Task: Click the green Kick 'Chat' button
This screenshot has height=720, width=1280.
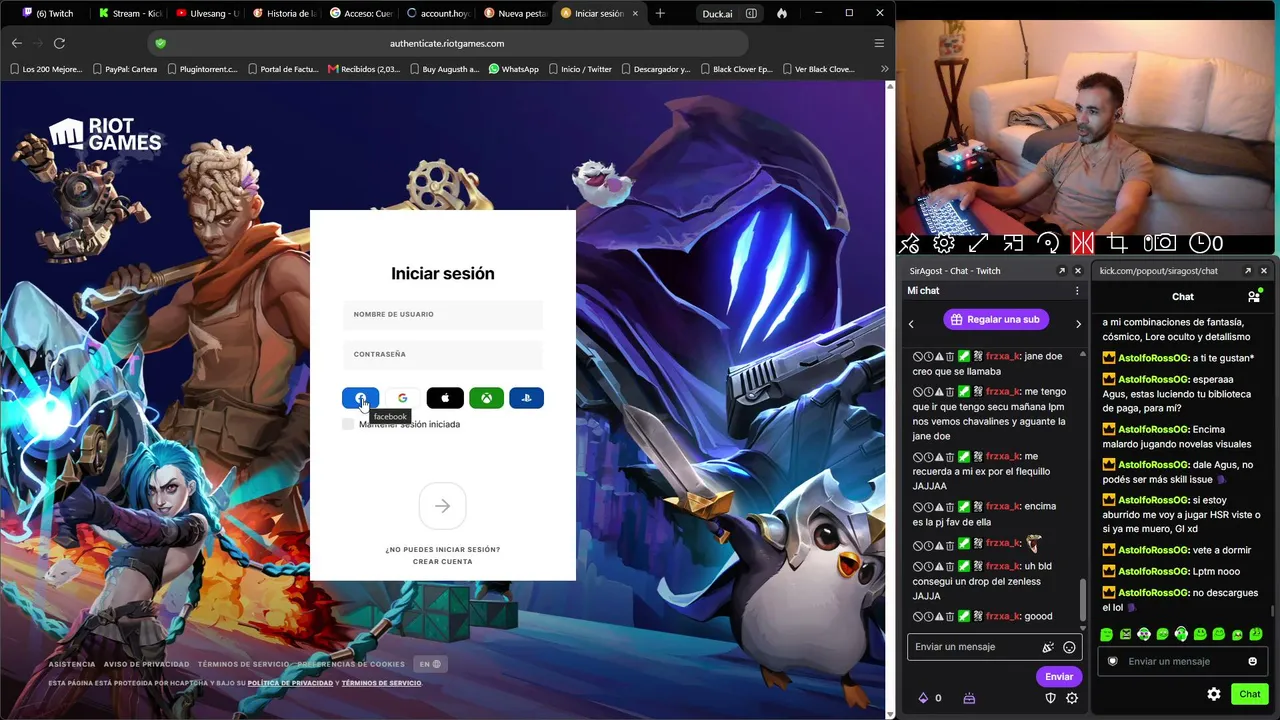Action: coord(1250,694)
